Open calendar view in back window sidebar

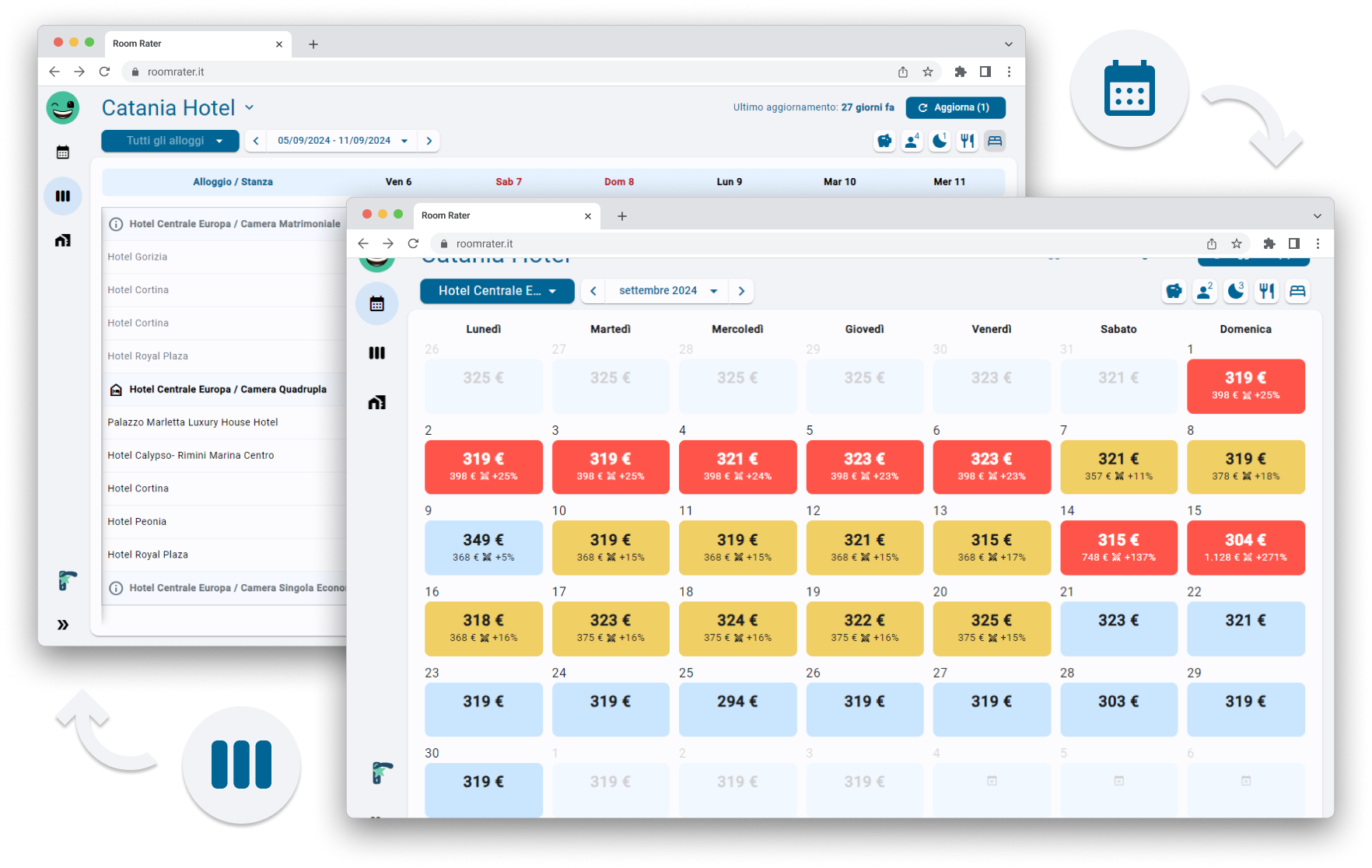pos(63,152)
